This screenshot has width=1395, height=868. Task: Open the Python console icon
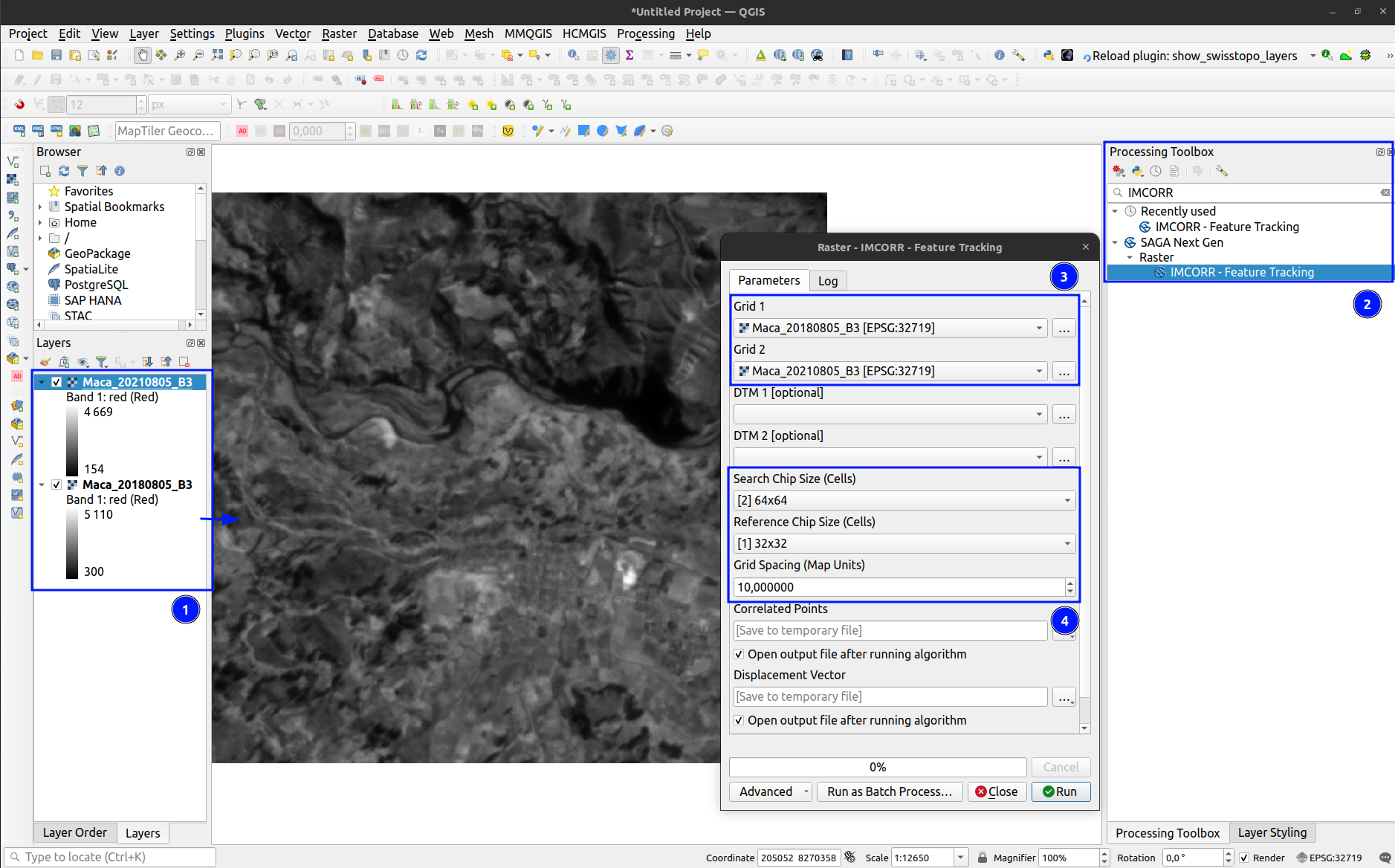pos(1048,55)
